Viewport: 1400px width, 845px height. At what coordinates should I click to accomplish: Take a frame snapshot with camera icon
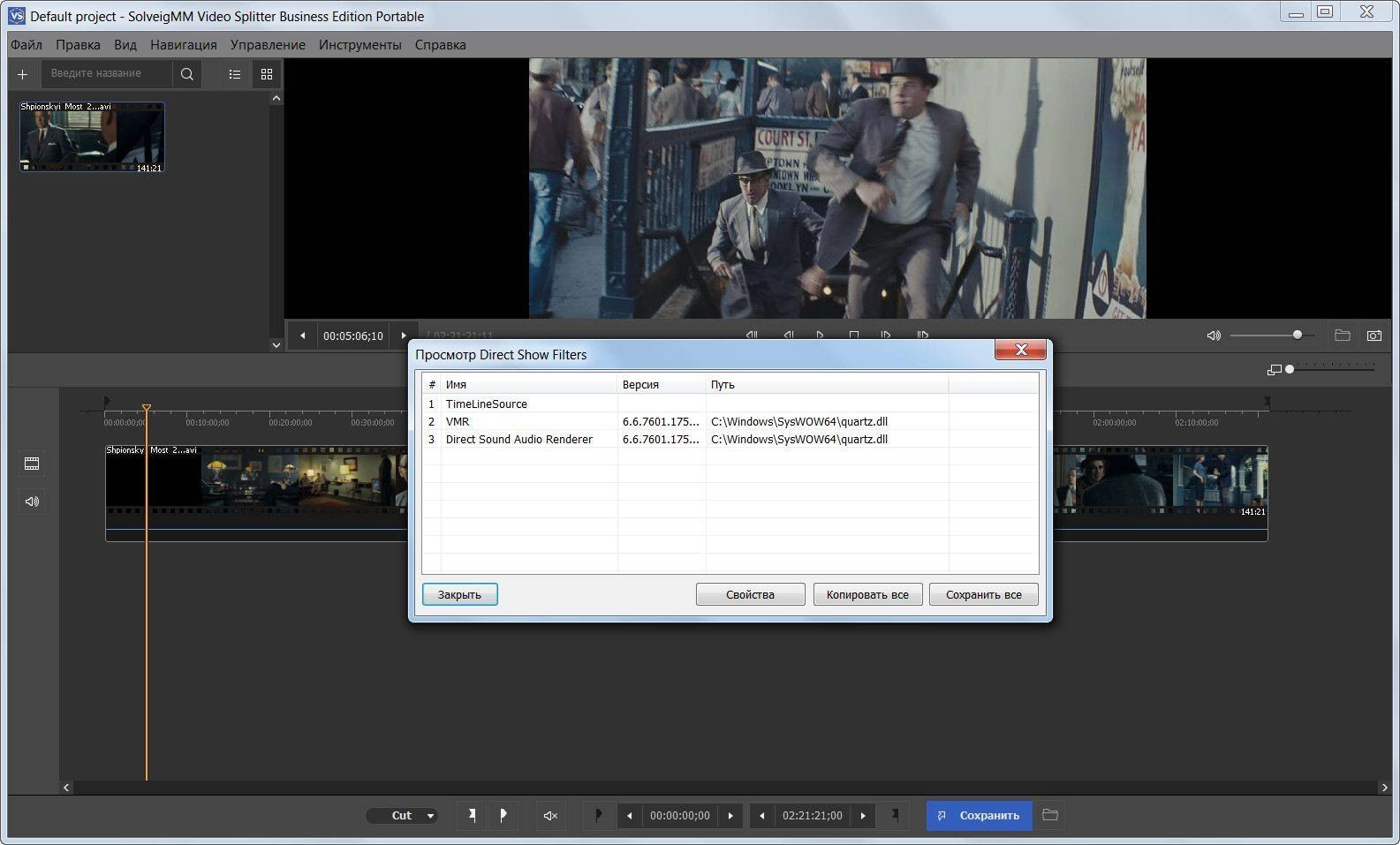point(1374,336)
